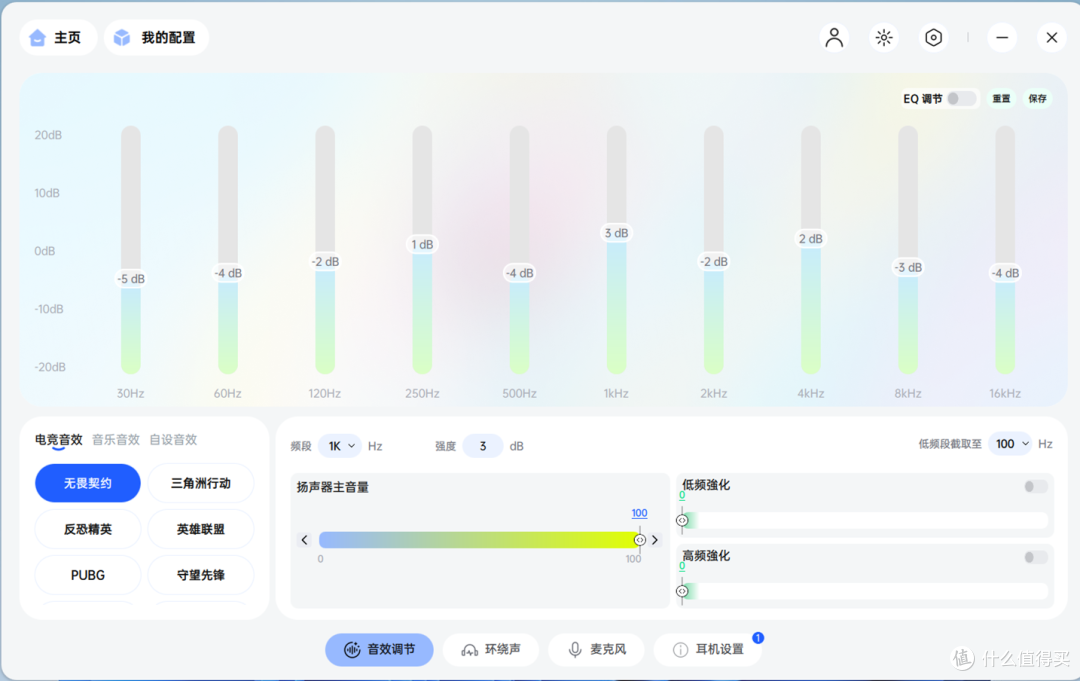Select the 无畏契约 preset
Screen dimensions: 1080x681
[87, 483]
